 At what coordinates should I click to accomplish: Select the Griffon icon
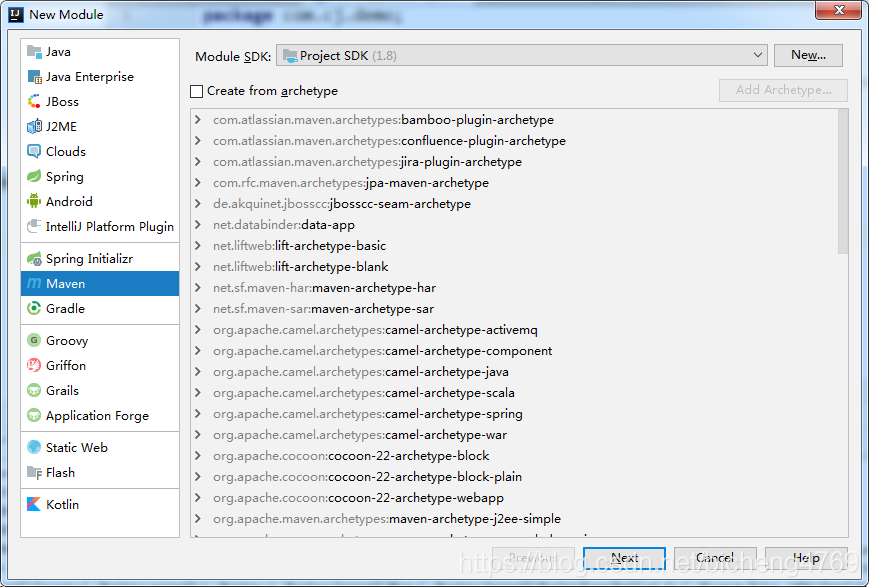click(x=34, y=366)
